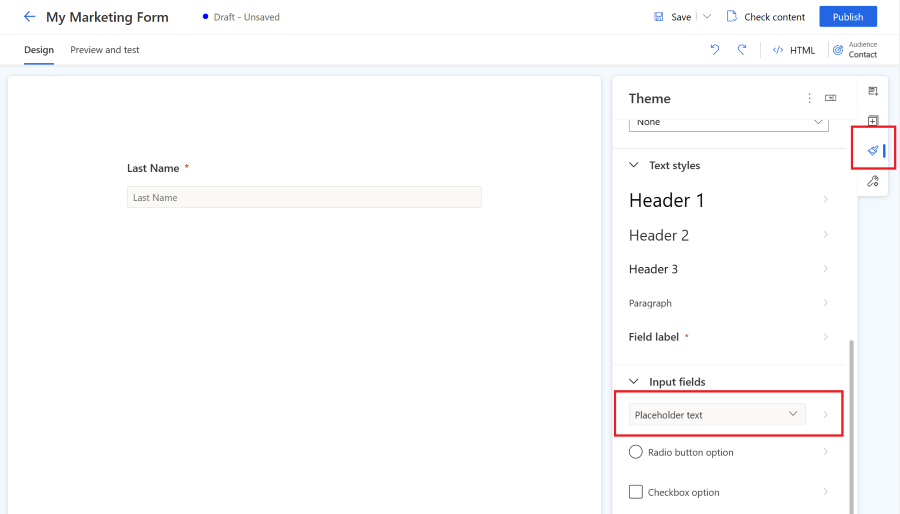This screenshot has width=900, height=514.
Task: Select the Radio button option circle
Action: click(636, 452)
